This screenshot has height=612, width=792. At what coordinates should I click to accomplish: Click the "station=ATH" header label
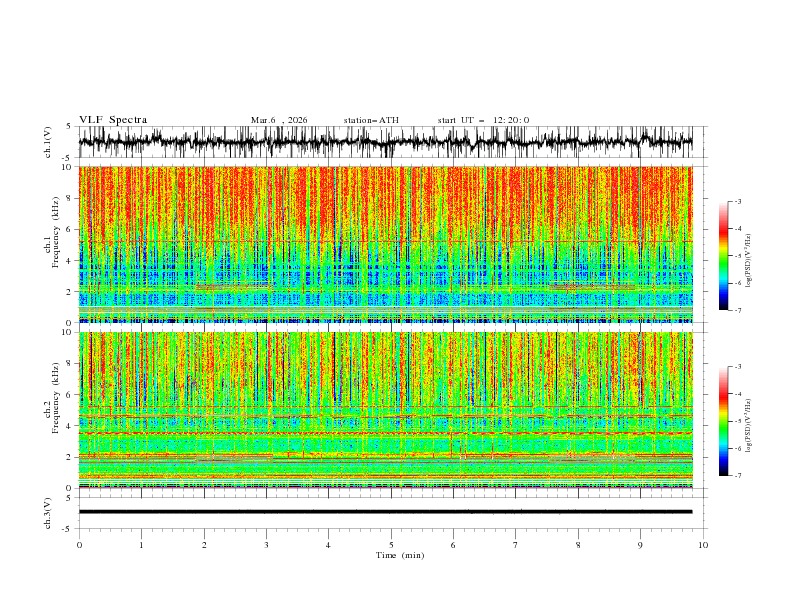pos(371,120)
